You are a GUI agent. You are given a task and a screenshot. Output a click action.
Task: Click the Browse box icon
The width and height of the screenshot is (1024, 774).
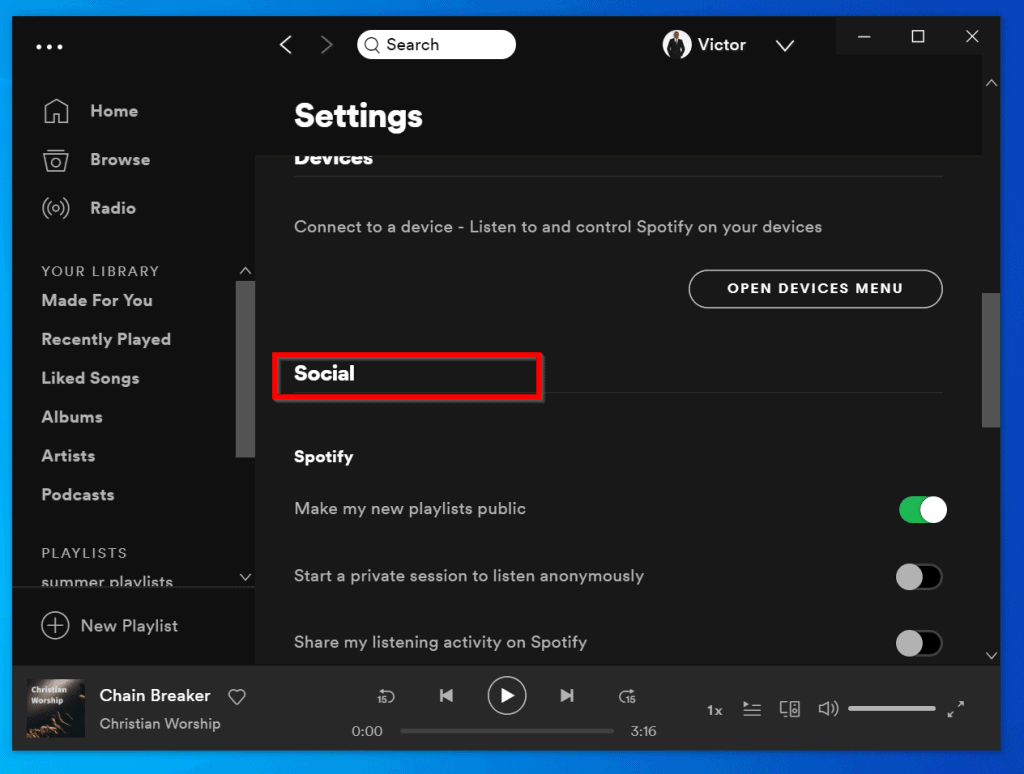(x=56, y=160)
